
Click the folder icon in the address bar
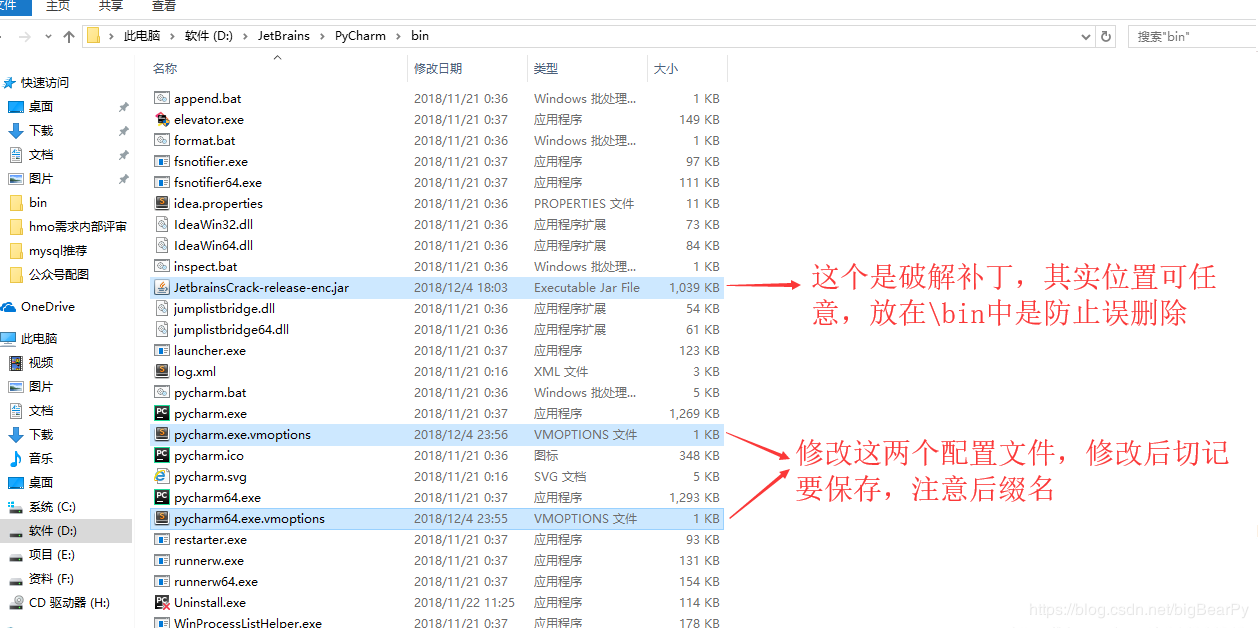(93, 36)
